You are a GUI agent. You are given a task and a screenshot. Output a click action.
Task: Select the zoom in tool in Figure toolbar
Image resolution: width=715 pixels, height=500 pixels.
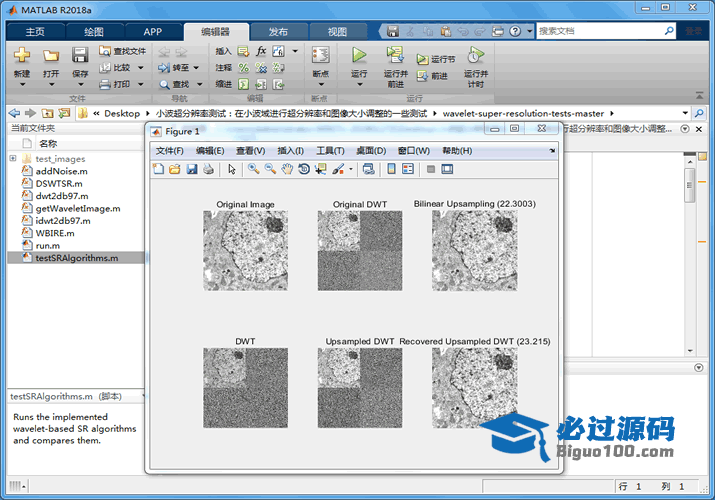click(x=254, y=169)
